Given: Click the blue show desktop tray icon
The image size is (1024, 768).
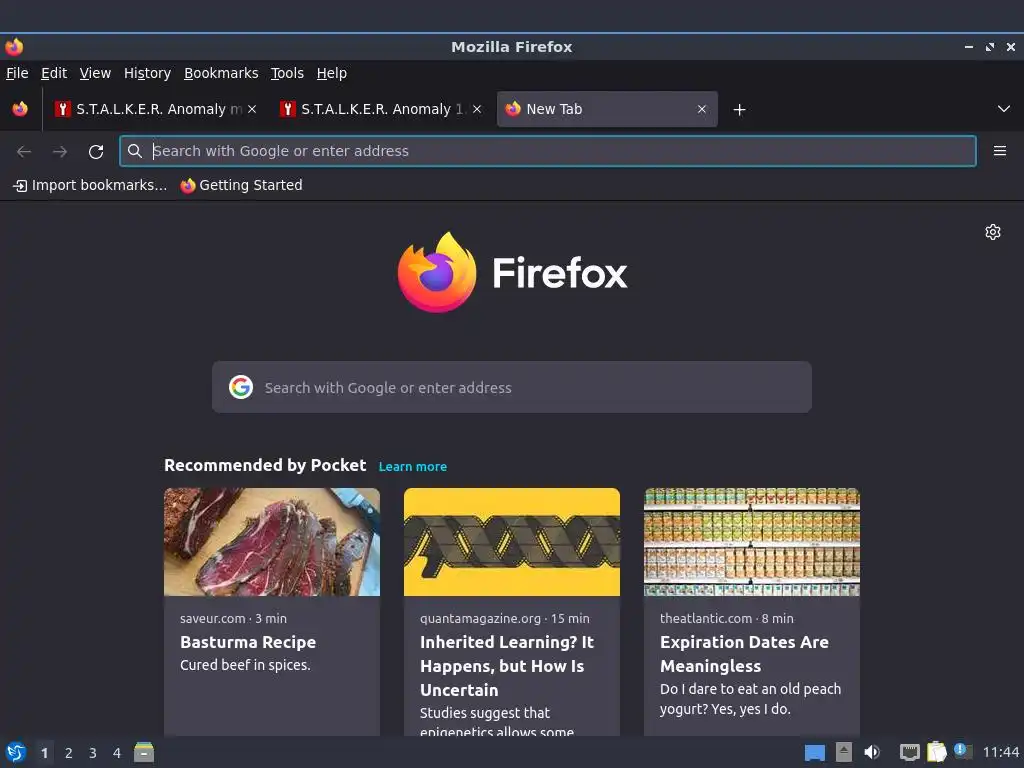Looking at the screenshot, I should (x=814, y=753).
